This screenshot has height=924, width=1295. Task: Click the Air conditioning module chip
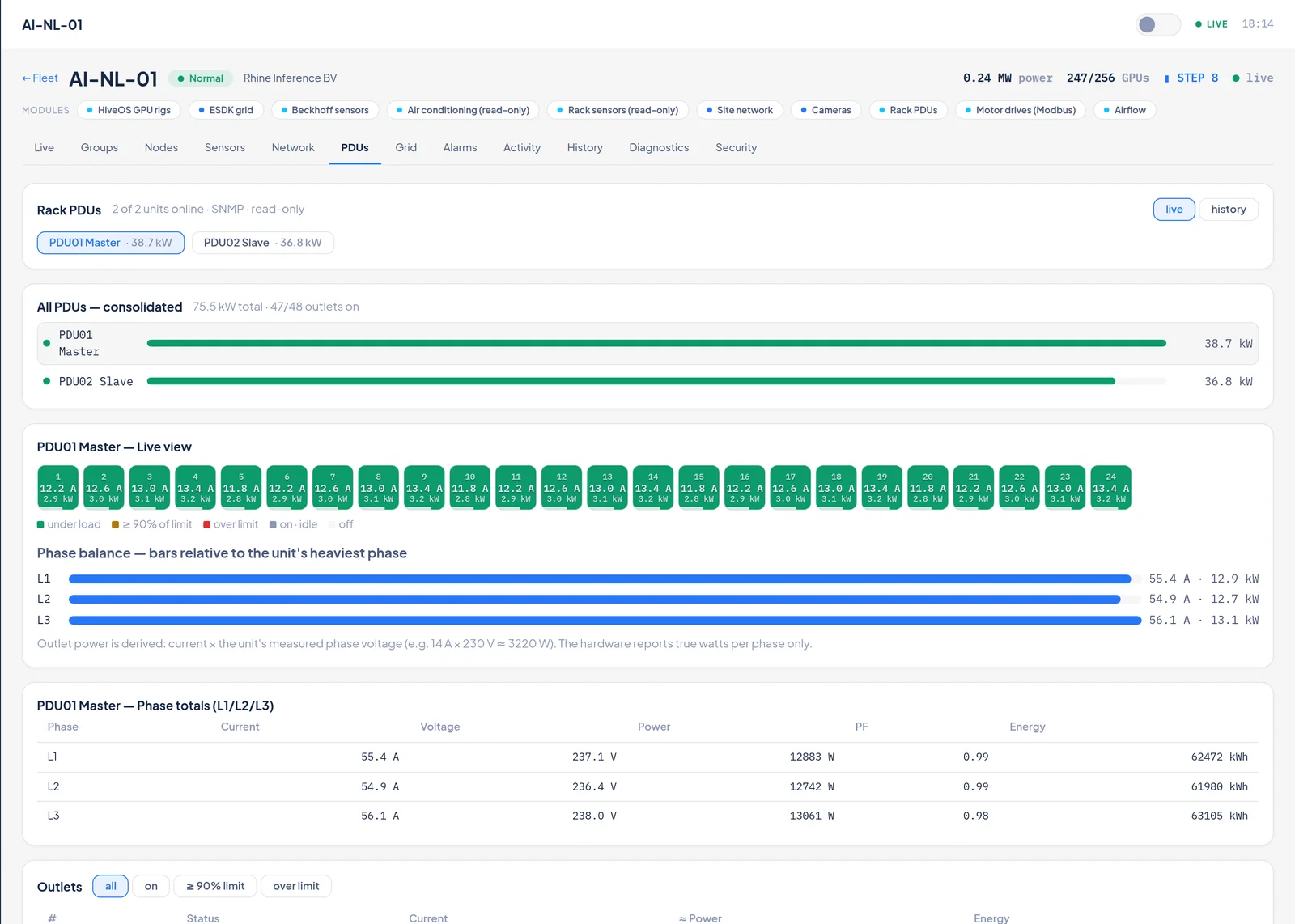pyautogui.click(x=463, y=110)
